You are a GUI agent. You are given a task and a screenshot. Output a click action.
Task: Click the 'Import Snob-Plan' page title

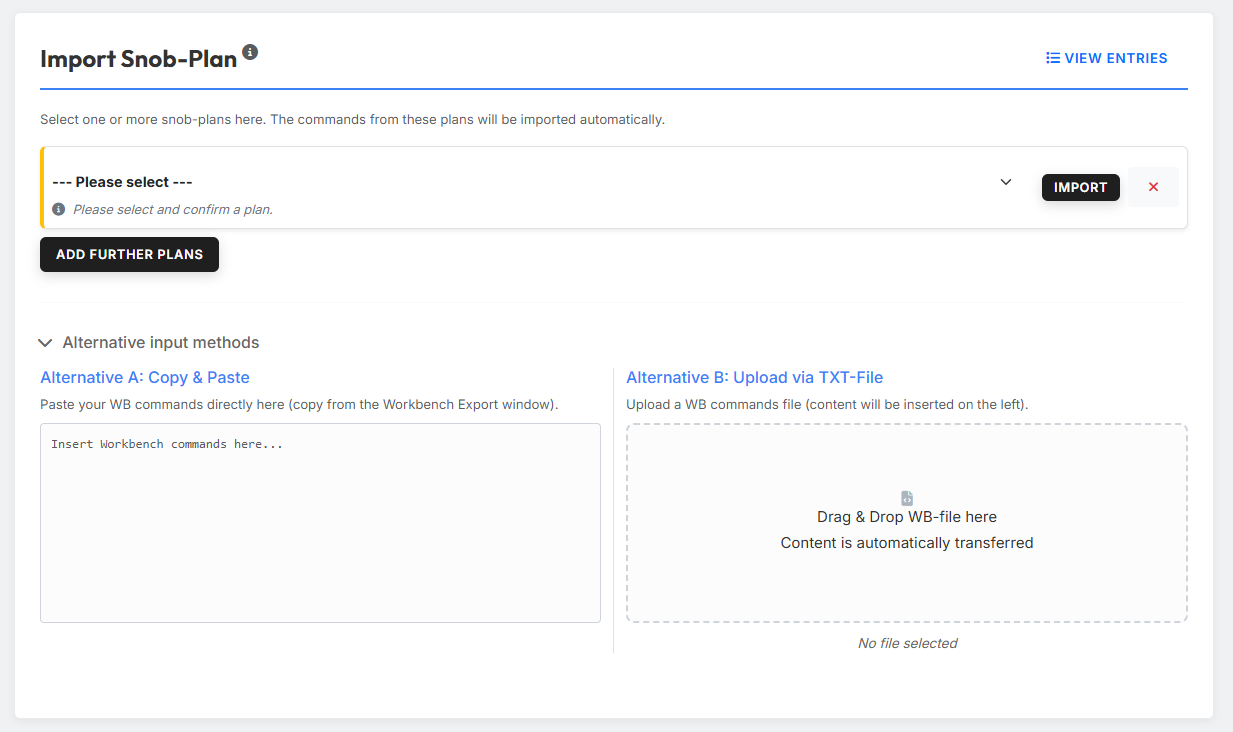pyautogui.click(x=138, y=59)
